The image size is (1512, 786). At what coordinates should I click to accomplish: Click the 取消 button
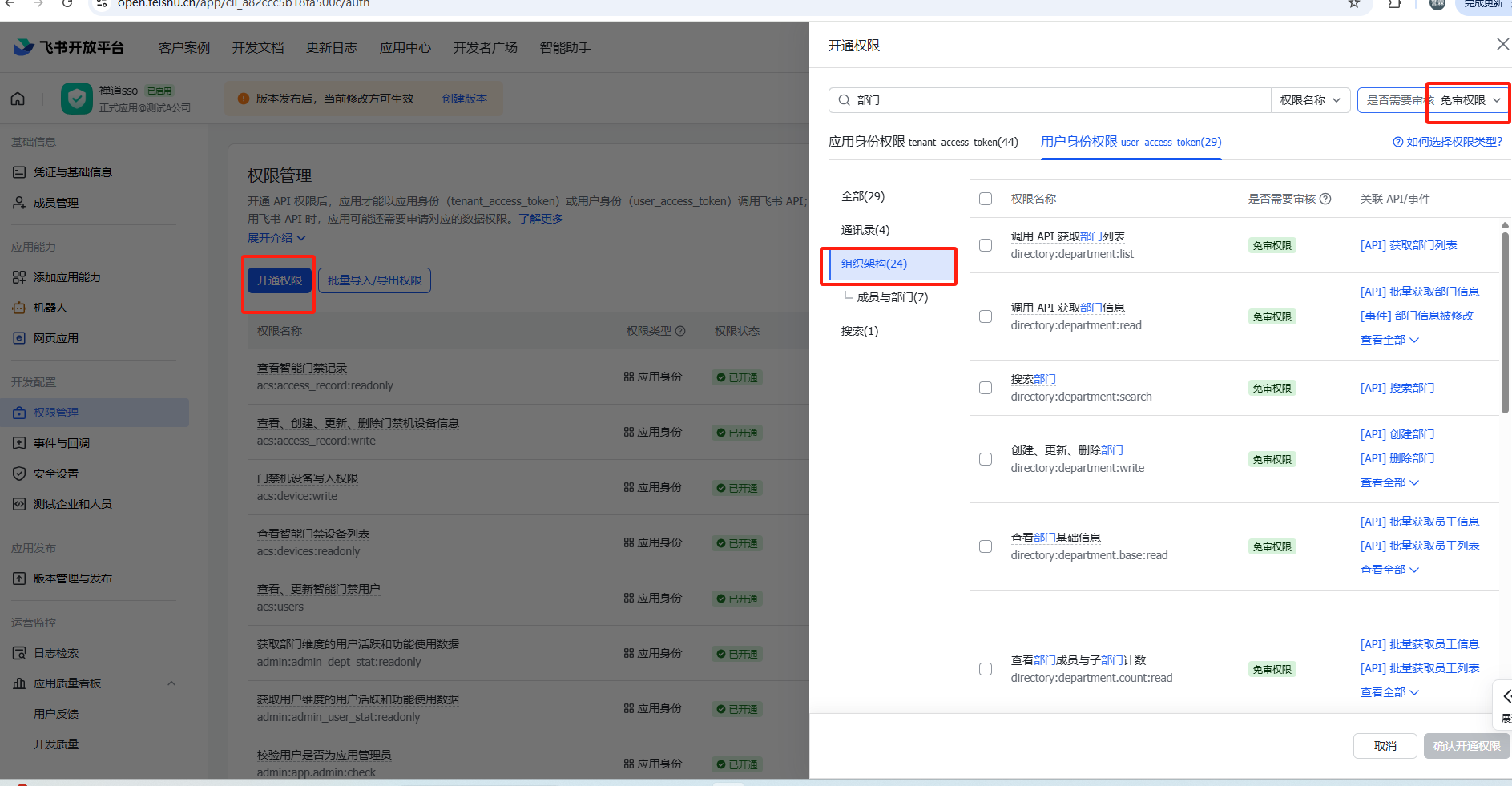tap(1385, 746)
